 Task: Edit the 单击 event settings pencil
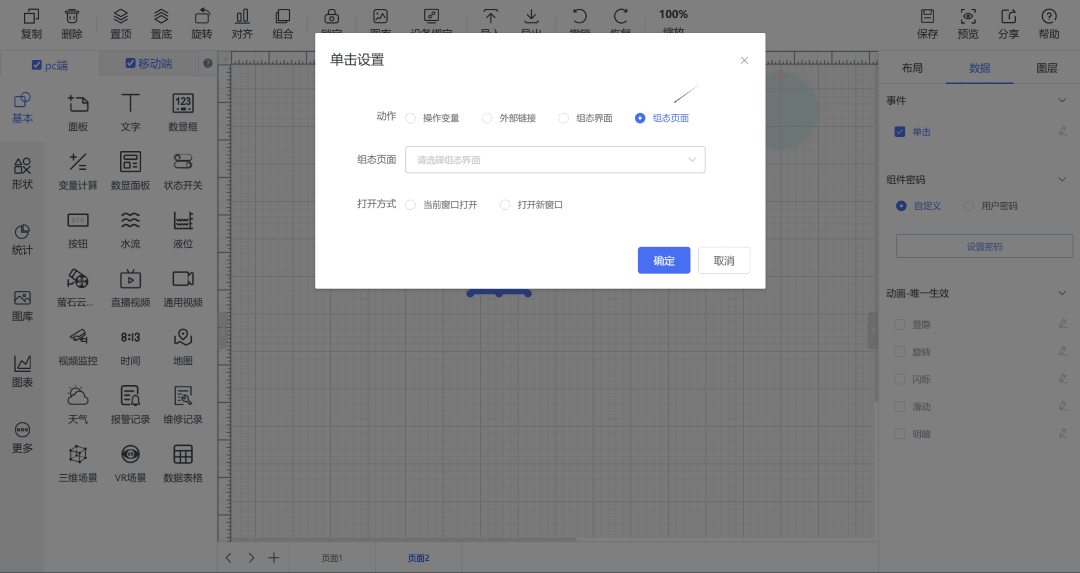click(x=1063, y=131)
